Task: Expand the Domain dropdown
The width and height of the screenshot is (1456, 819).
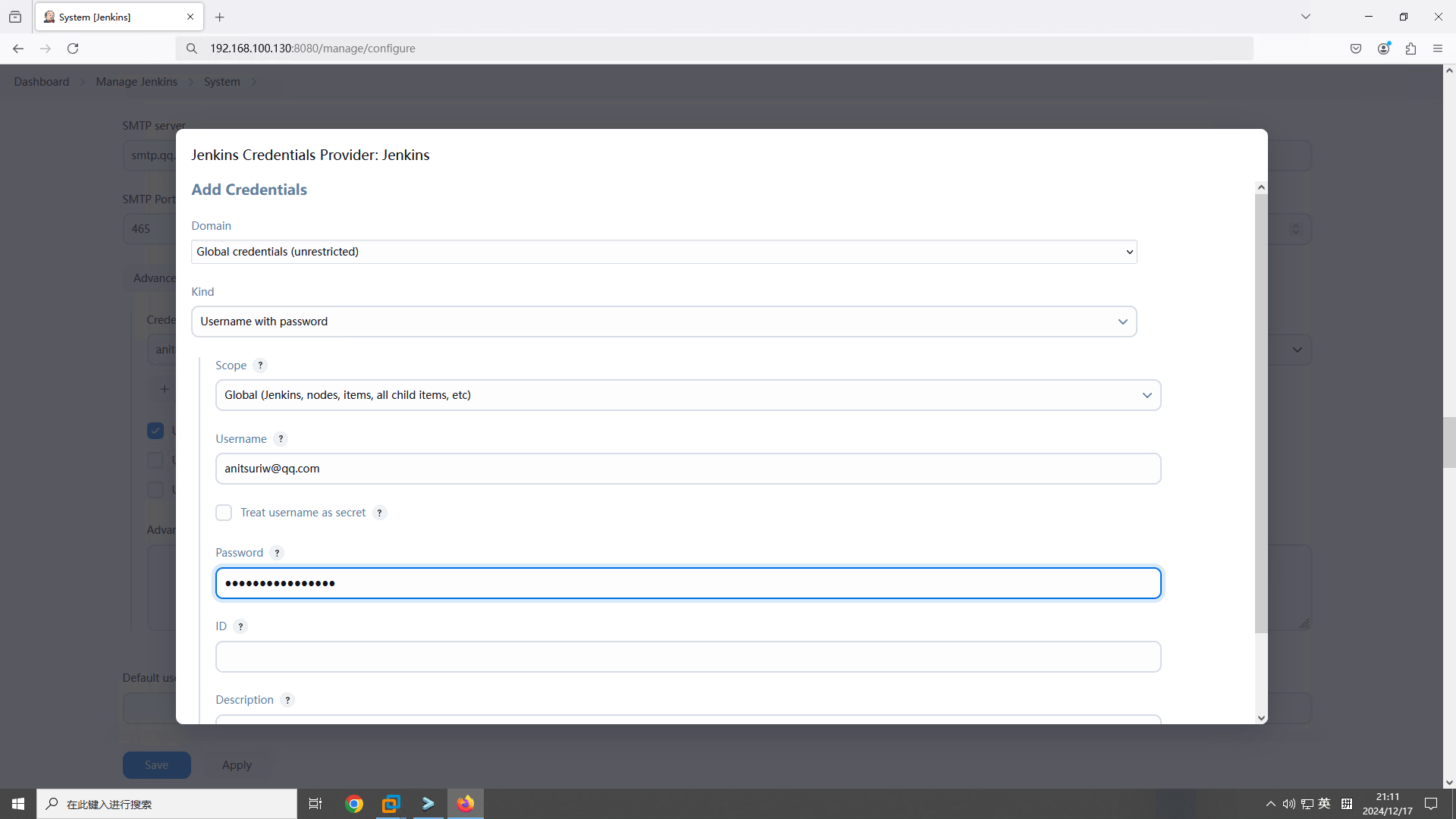Action: click(664, 252)
